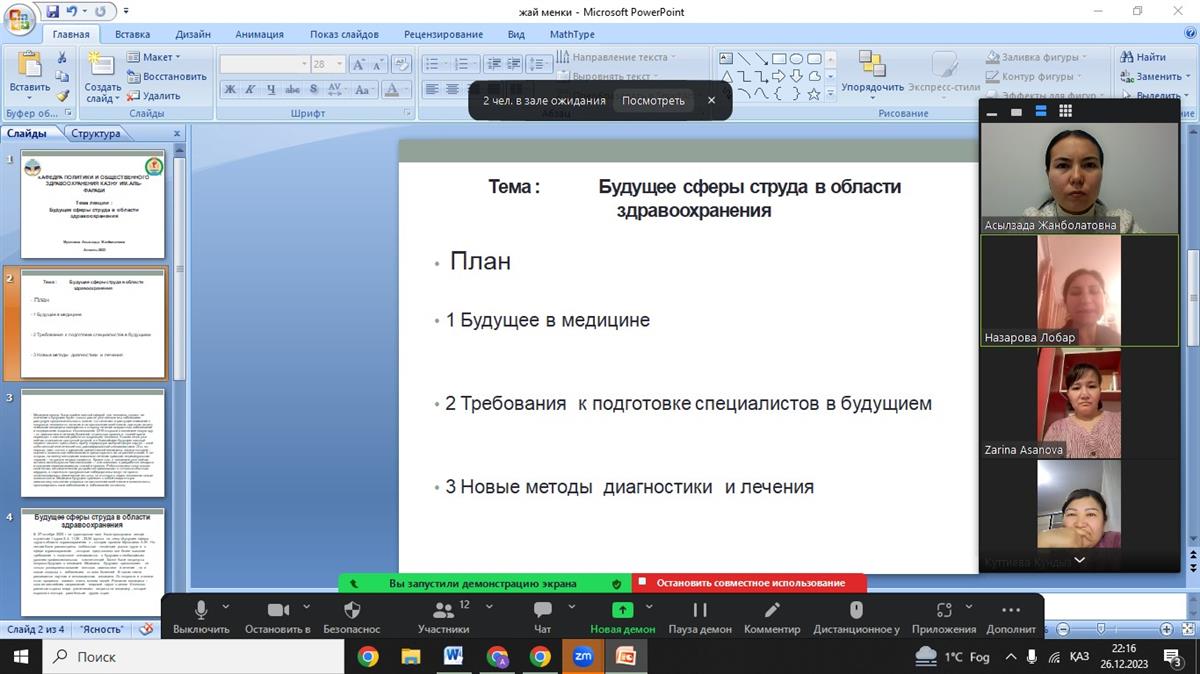The width and height of the screenshot is (1200, 674).
Task: Click the Zoom camera stop video icon
Action: [277, 610]
